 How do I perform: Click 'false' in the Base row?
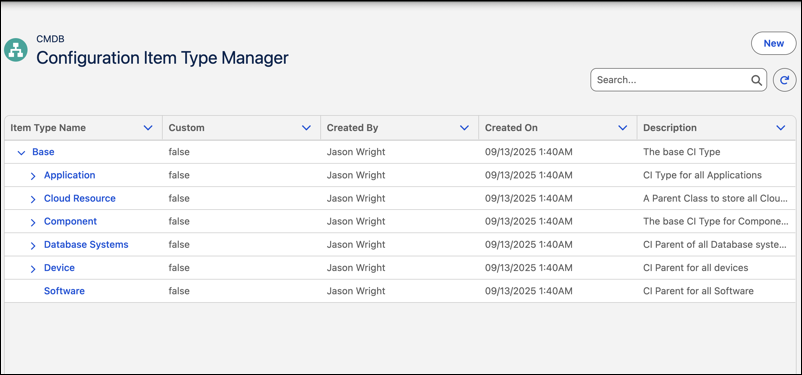point(179,152)
